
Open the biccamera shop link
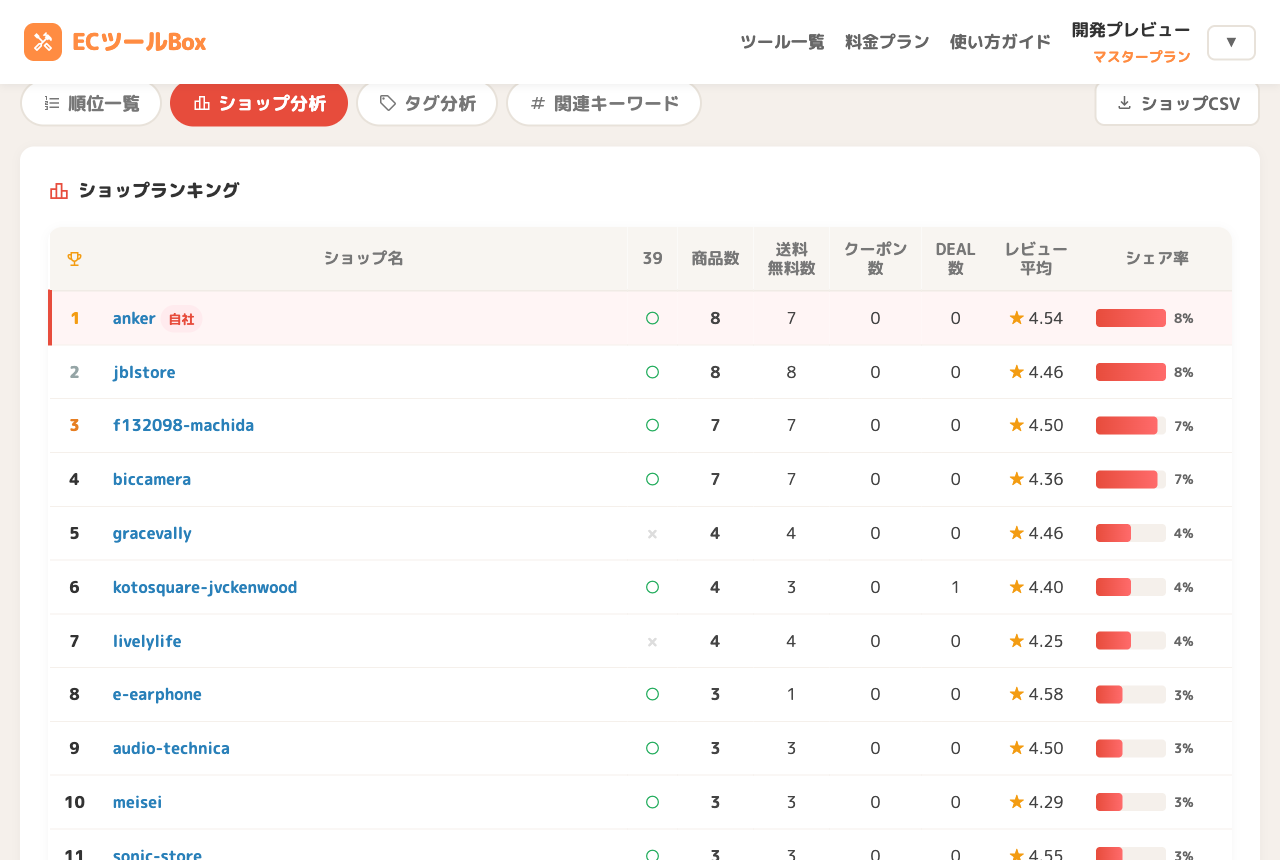click(152, 479)
